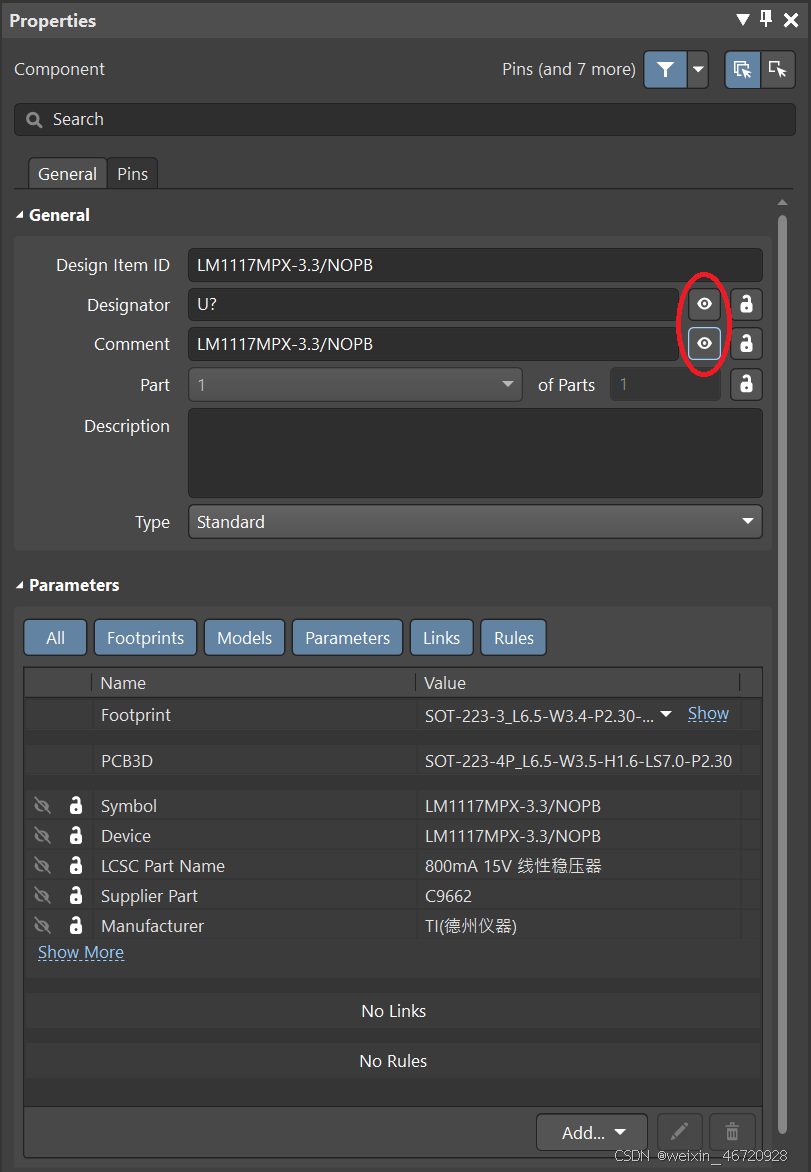Toggle Comment visibility eye
The image size is (811, 1172).
pos(704,344)
